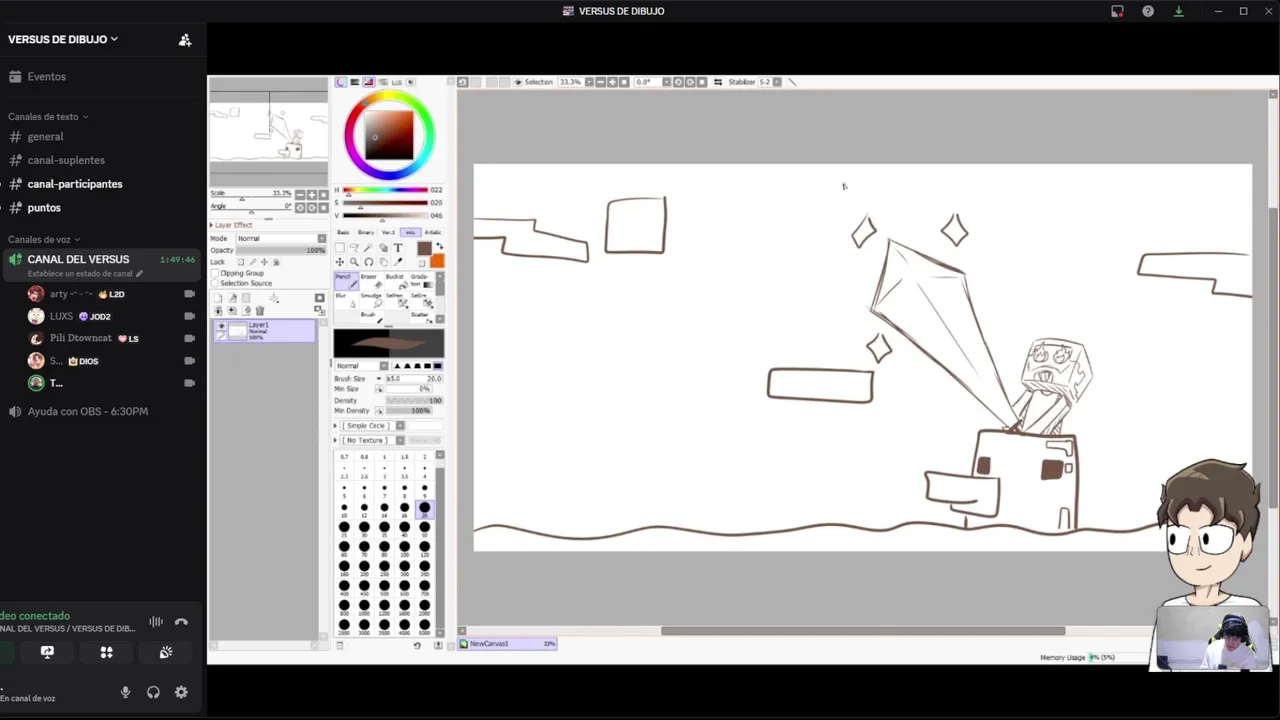Screen dimensions: 1280x720
Task: Swap foreground and background colors
Action: pos(440,246)
